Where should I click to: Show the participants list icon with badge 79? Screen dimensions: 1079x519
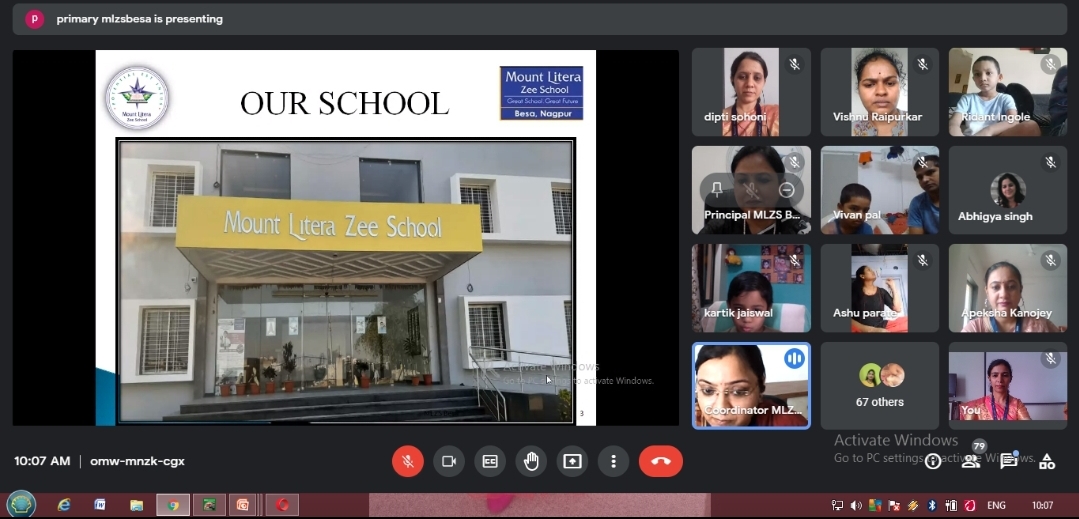(971, 461)
